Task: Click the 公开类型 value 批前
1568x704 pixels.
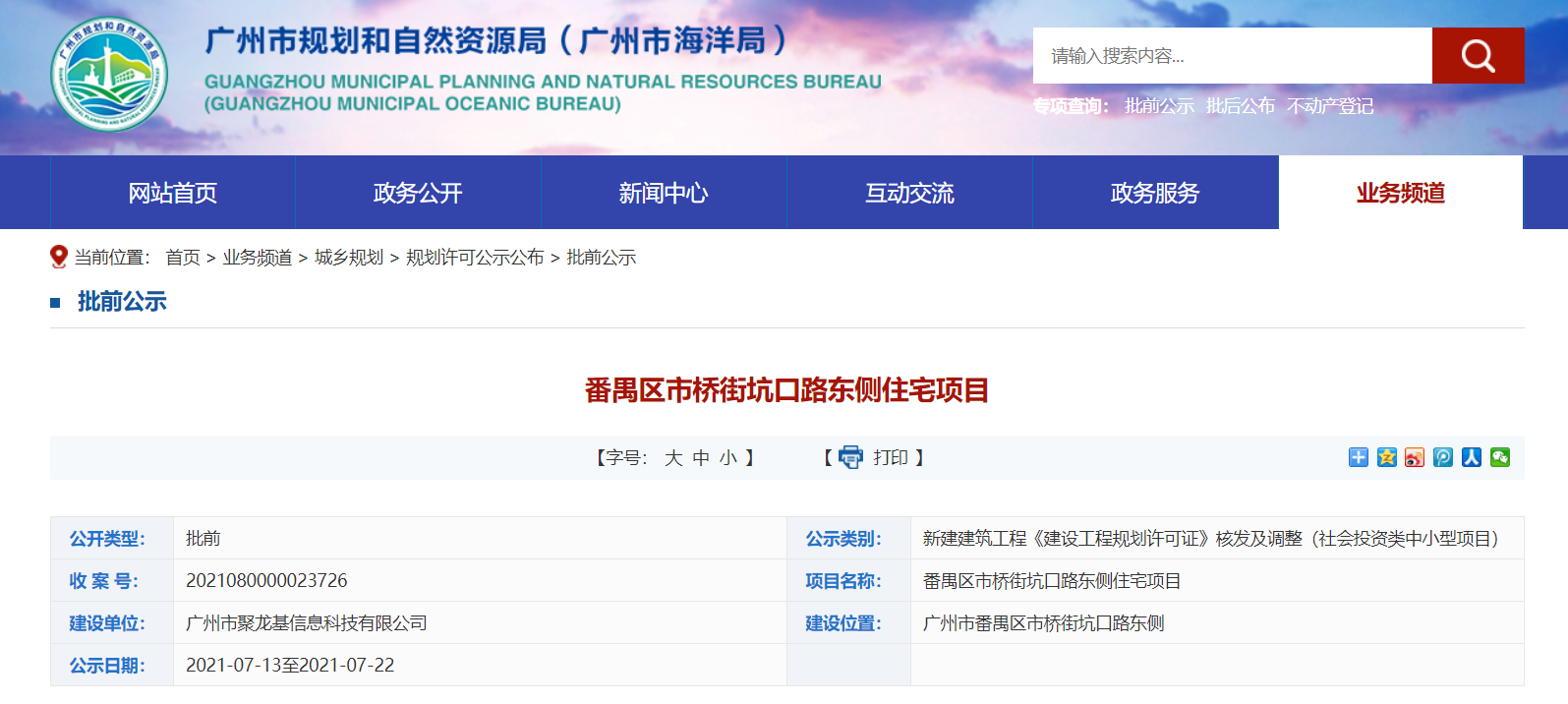Action: (203, 539)
